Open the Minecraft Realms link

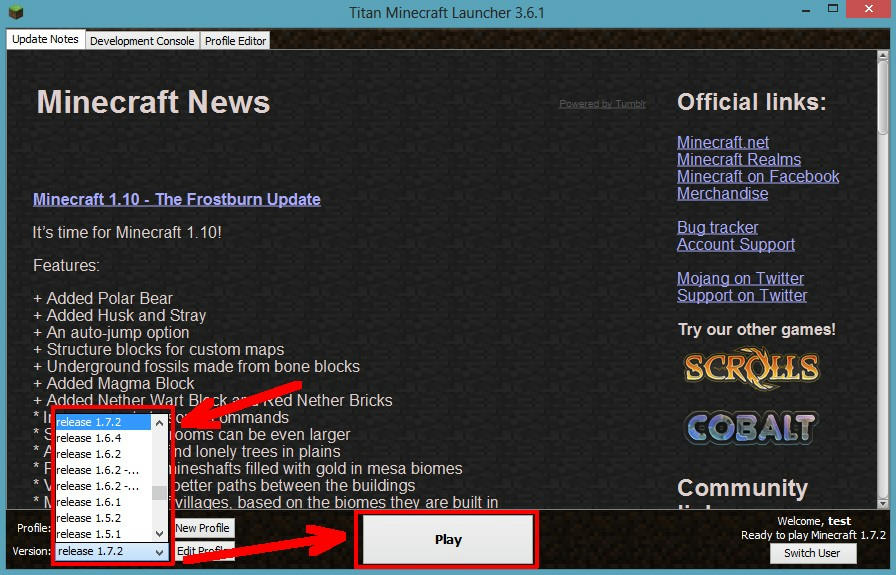tap(739, 159)
